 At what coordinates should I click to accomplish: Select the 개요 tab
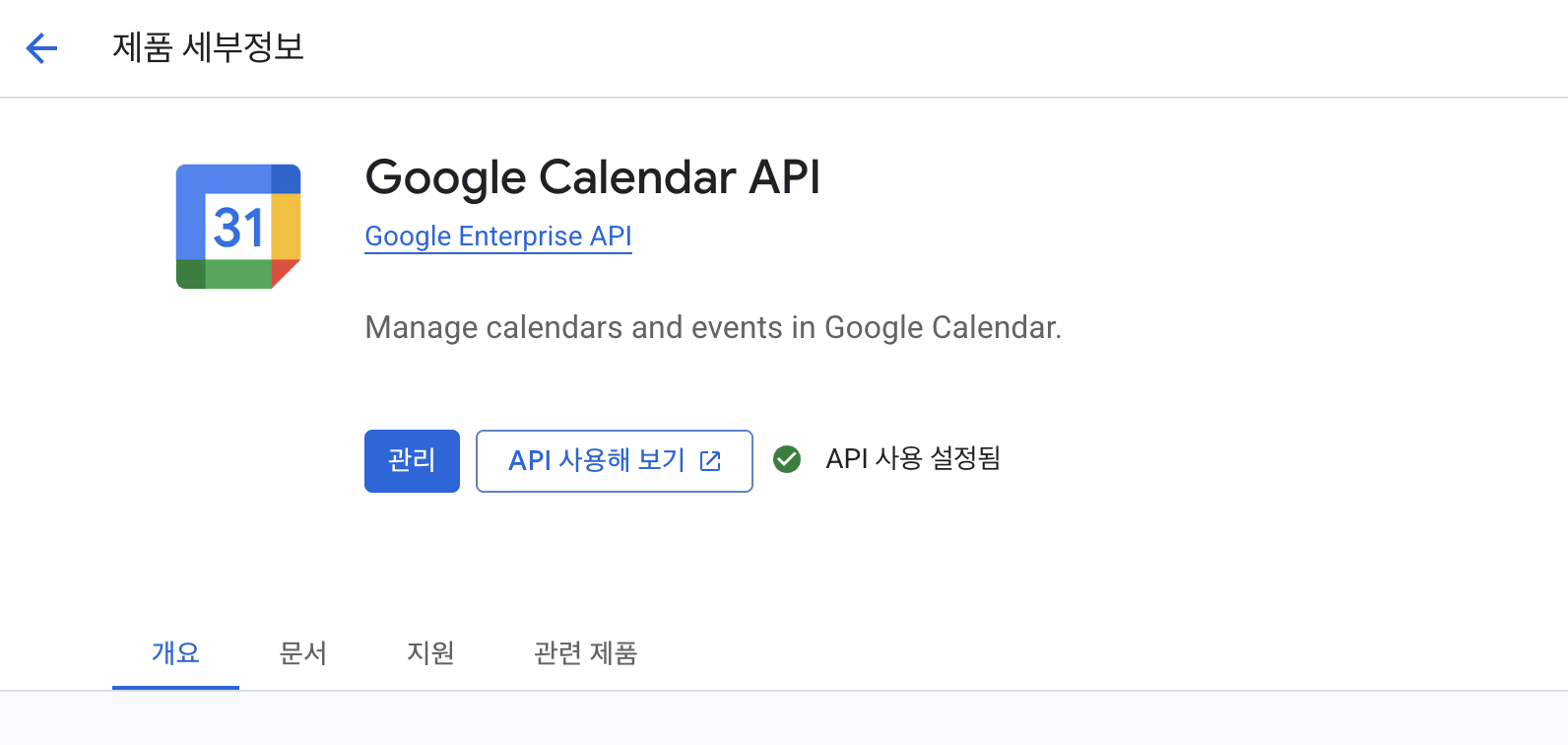pos(175,653)
